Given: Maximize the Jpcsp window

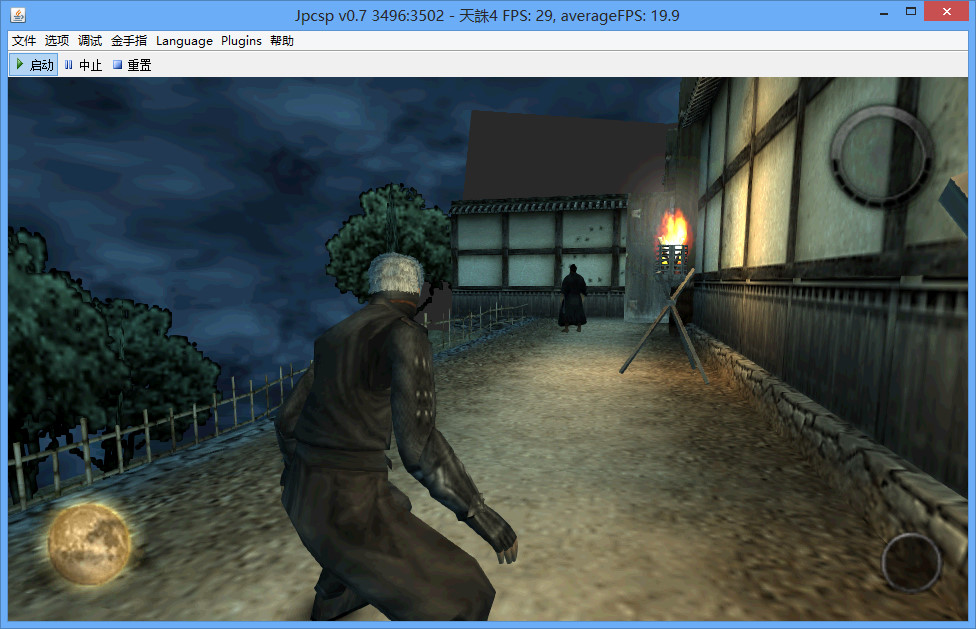Looking at the screenshot, I should (911, 12).
